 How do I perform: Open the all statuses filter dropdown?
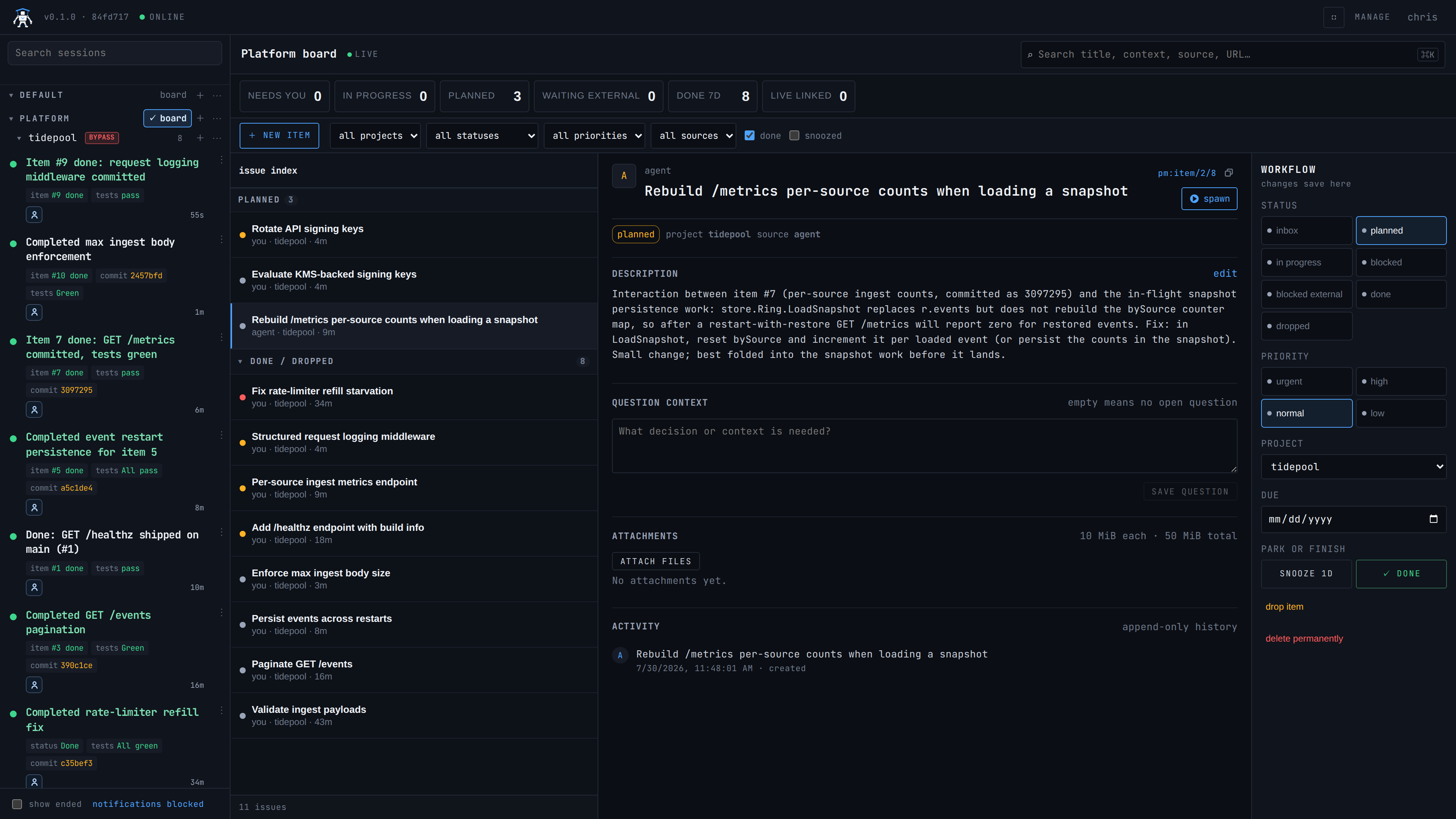(482, 136)
